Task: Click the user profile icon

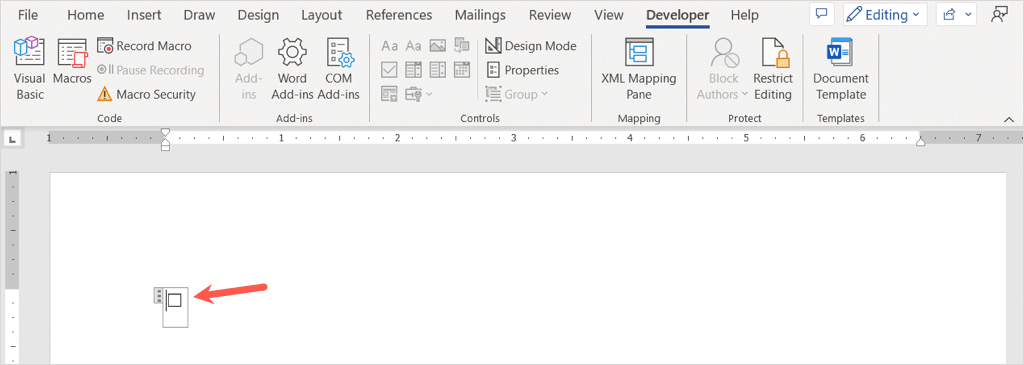Action: (x=999, y=14)
